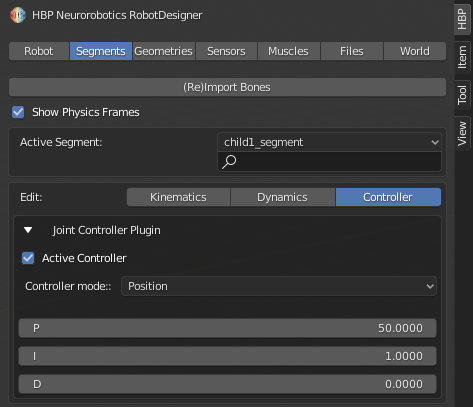Switch to the Robot tab
This screenshot has height=407, width=473.
[39, 51]
